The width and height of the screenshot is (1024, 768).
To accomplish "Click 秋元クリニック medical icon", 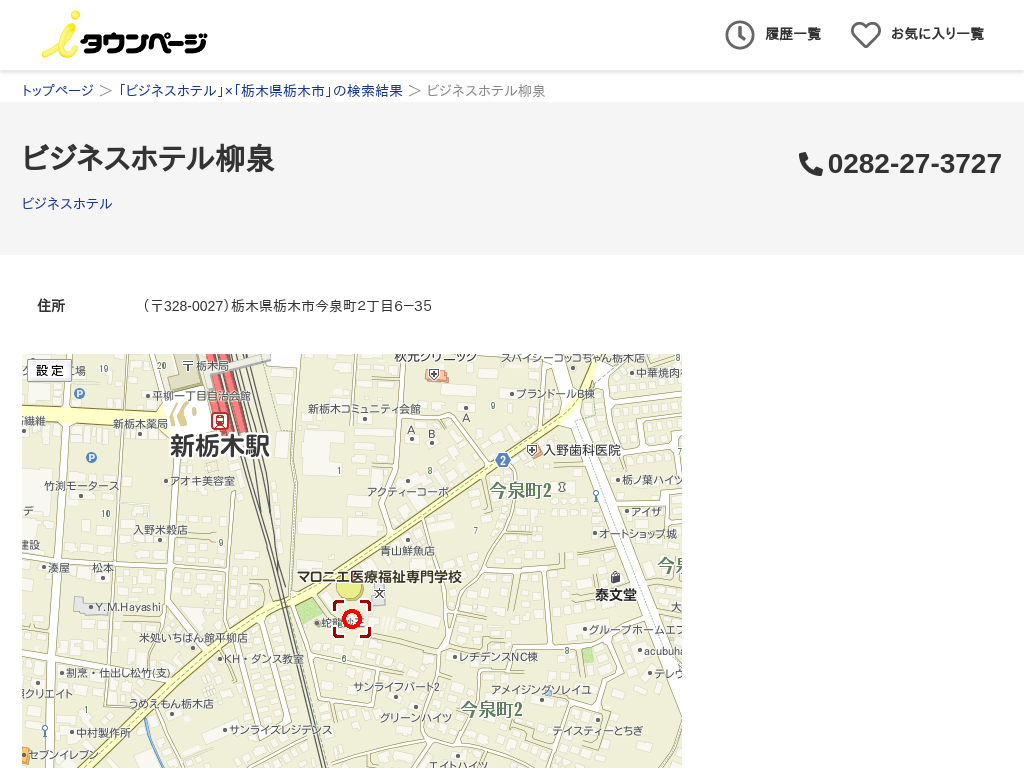I will coord(434,374).
